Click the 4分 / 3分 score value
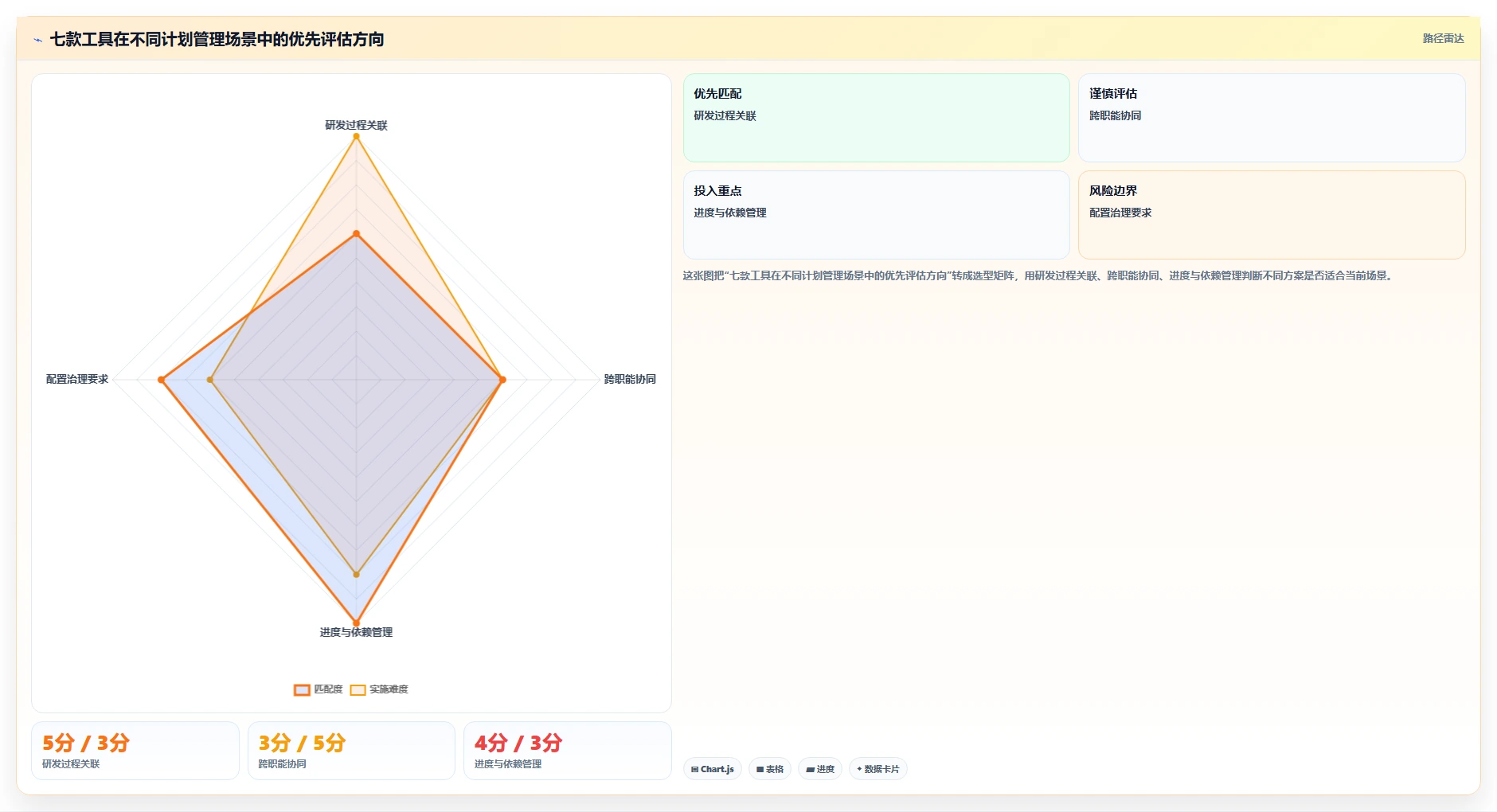The height and width of the screenshot is (812, 1497). 518,743
